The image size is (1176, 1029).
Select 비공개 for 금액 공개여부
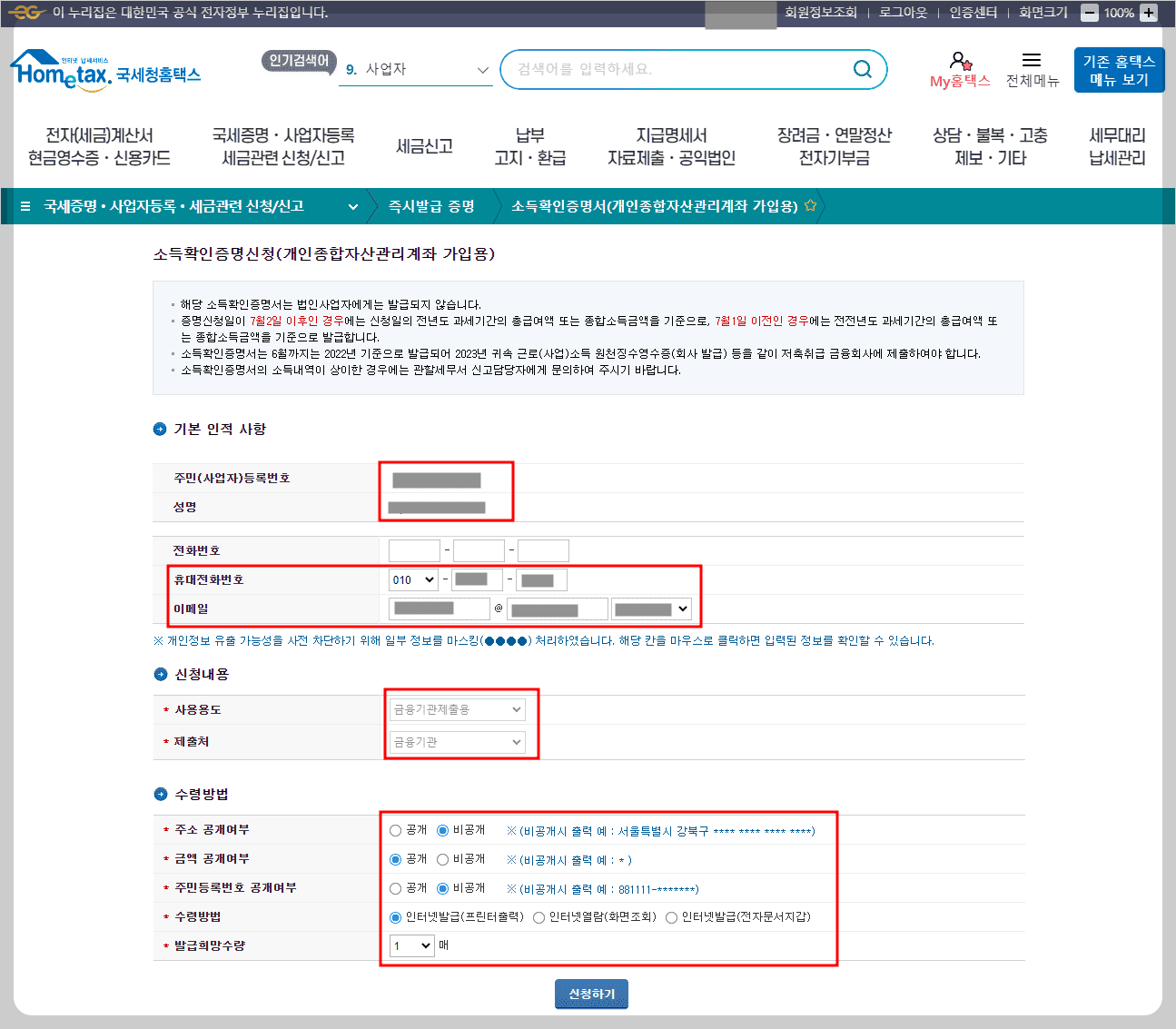pos(443,858)
